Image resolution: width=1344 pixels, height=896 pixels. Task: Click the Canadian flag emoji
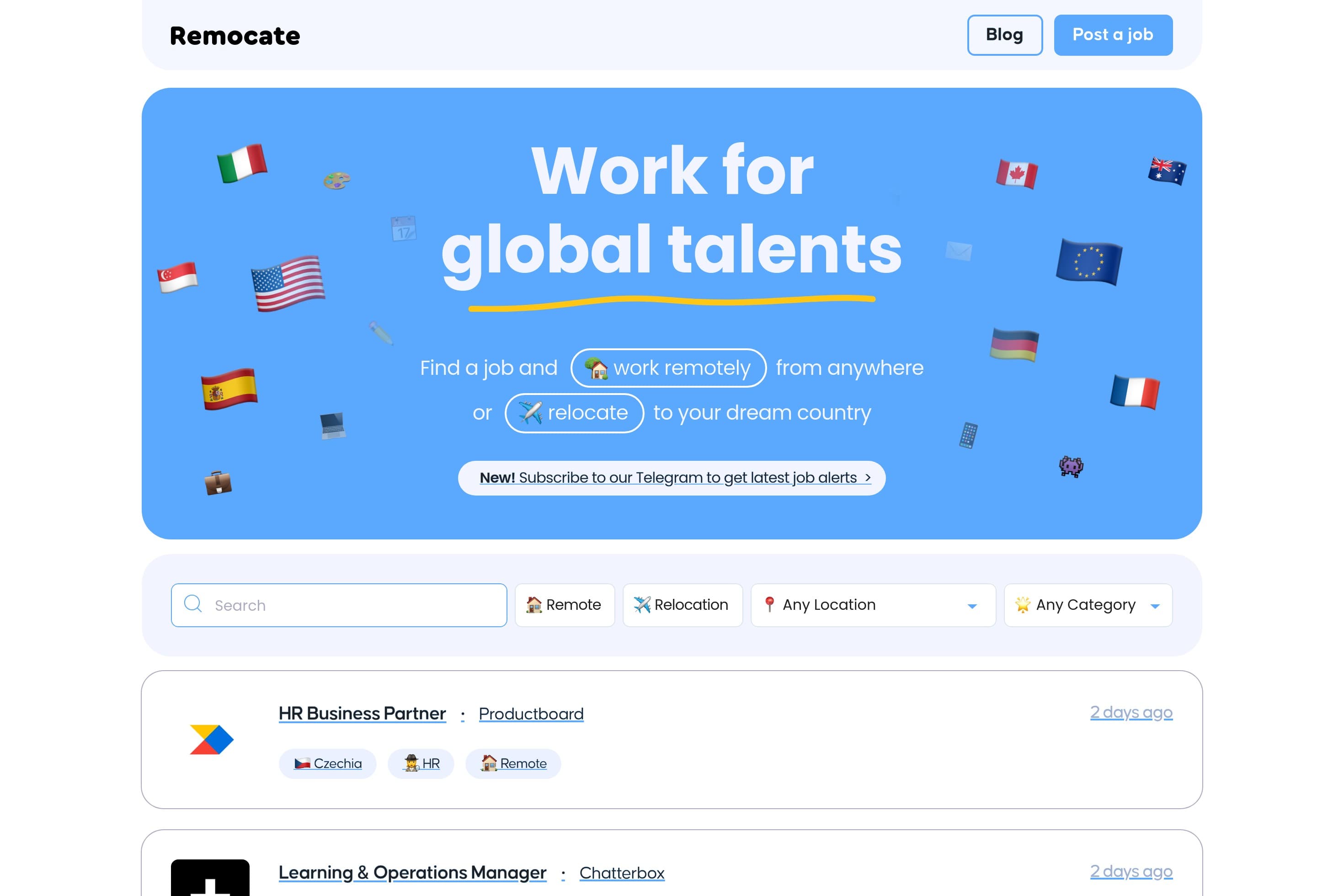1017,174
